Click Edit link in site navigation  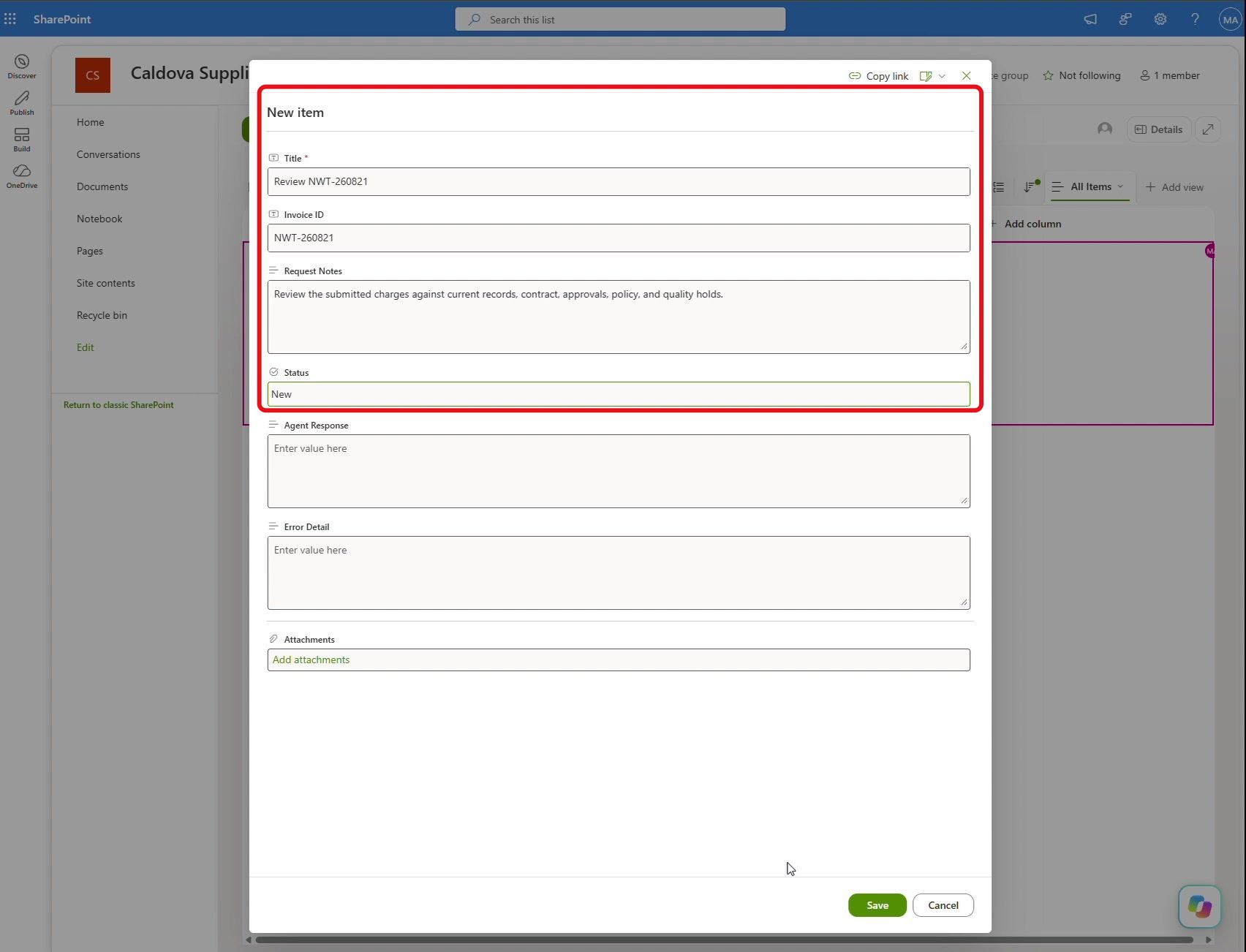point(86,347)
